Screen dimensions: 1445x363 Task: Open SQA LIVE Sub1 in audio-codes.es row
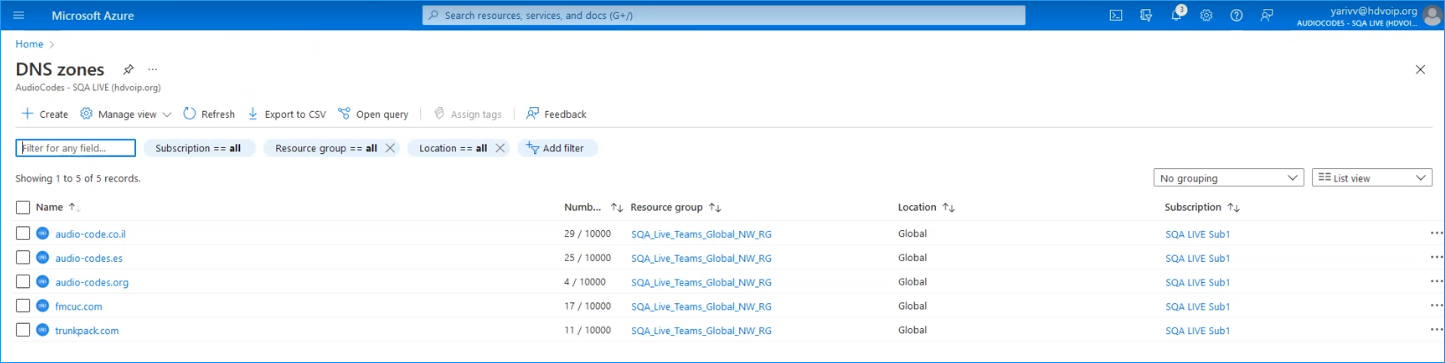pyautogui.click(x=1197, y=258)
